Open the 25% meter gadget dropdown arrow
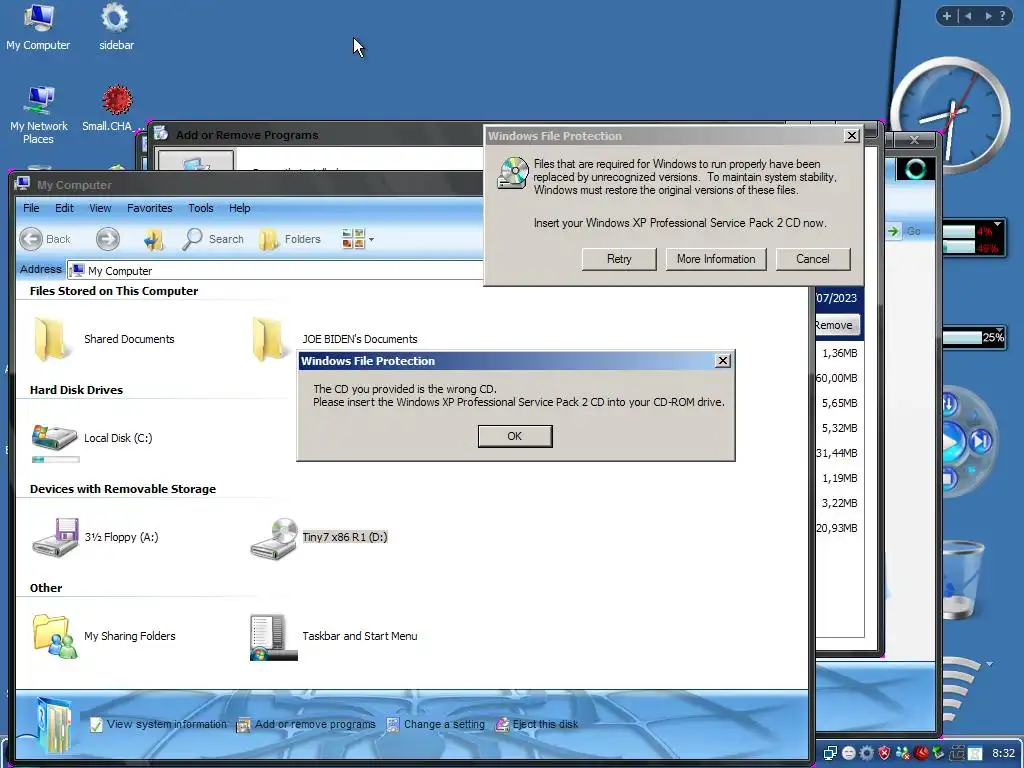Image resolution: width=1024 pixels, height=768 pixels. [999, 330]
